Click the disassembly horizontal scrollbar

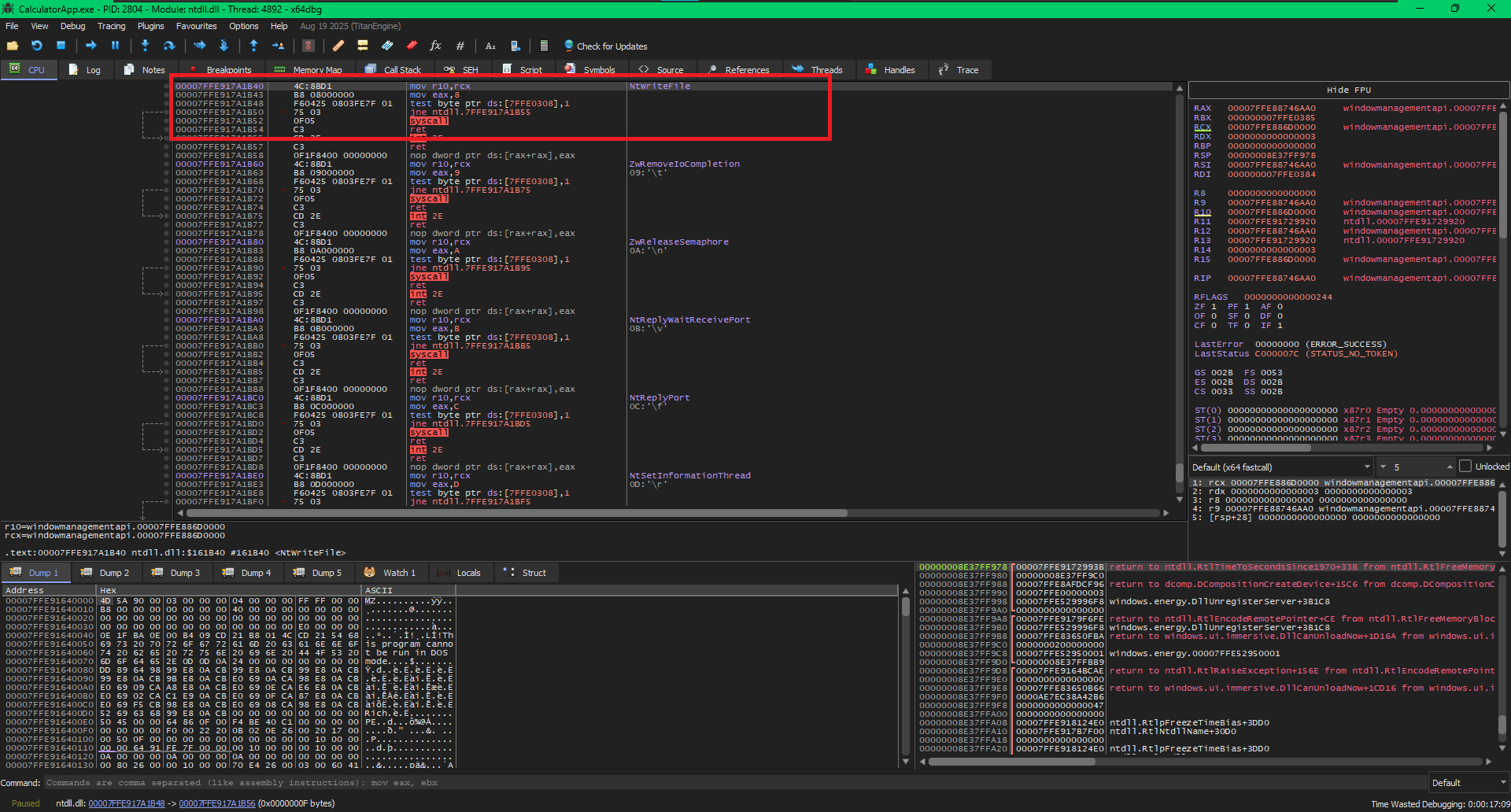(x=515, y=513)
